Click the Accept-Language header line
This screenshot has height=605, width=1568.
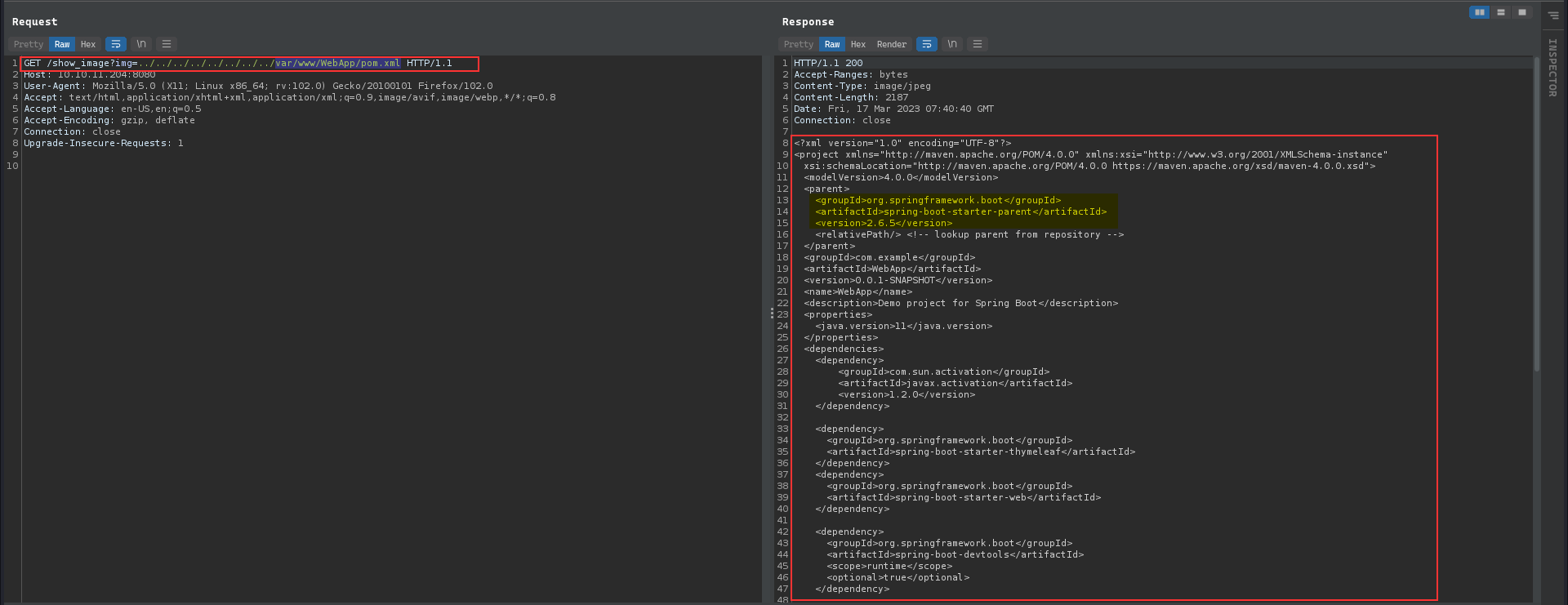pyautogui.click(x=112, y=109)
